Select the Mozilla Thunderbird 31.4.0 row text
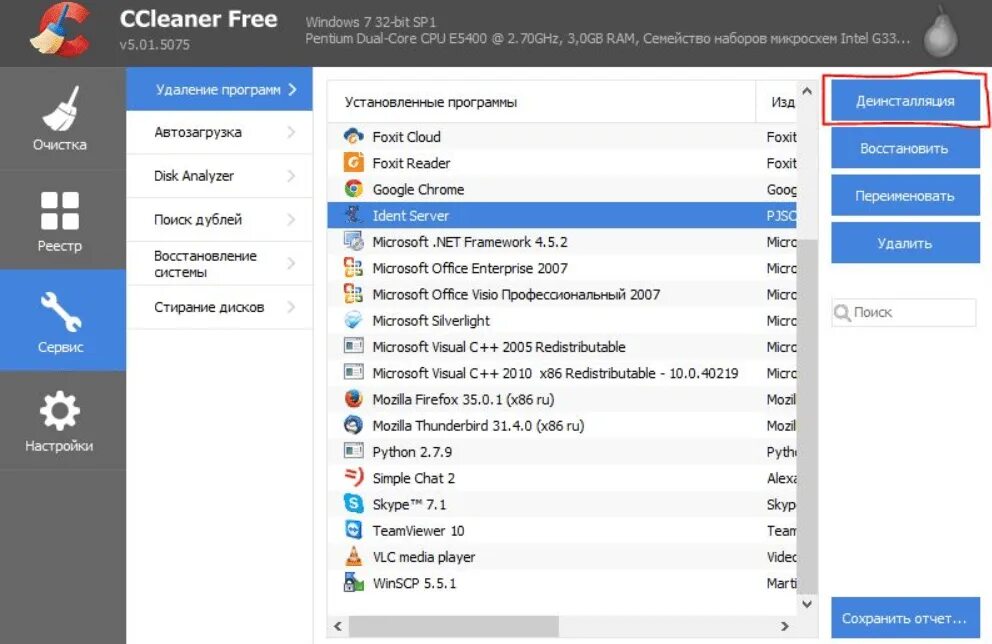The width and height of the screenshot is (992, 644). coord(478,426)
